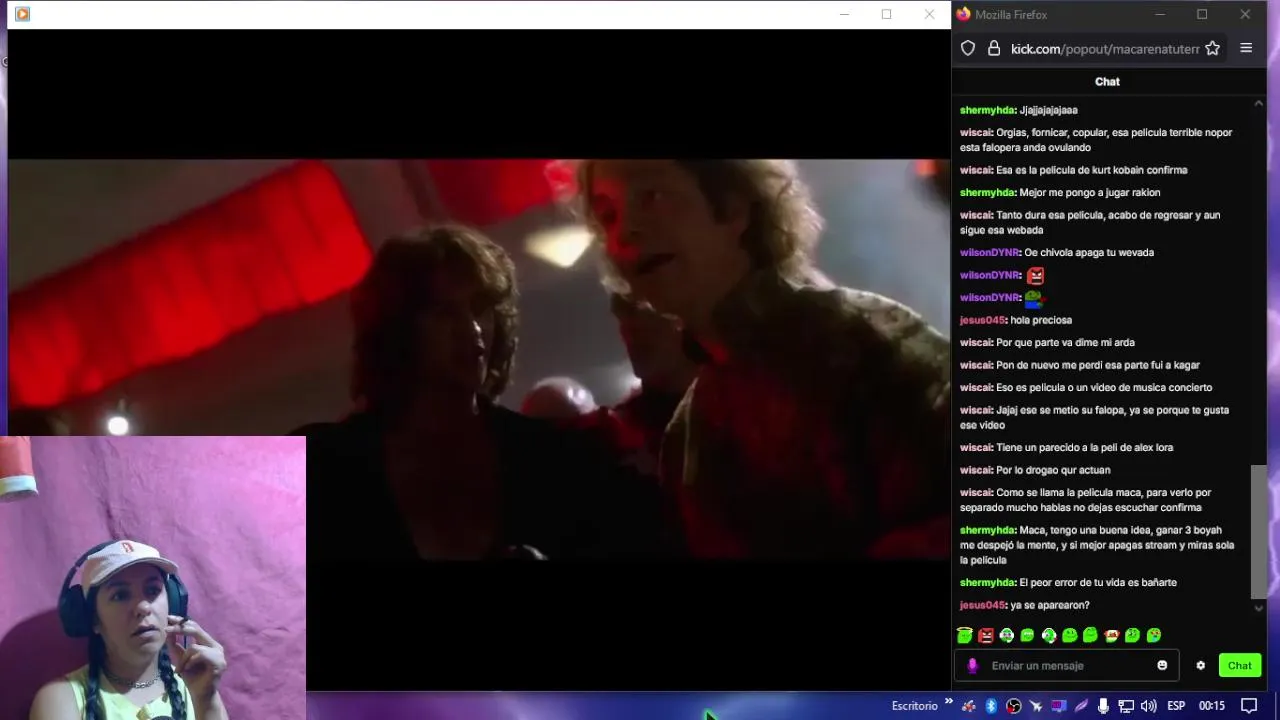Screen dimensions: 1280x720
Task: Open the emoji picker smiley in message box
Action: coord(1162,665)
